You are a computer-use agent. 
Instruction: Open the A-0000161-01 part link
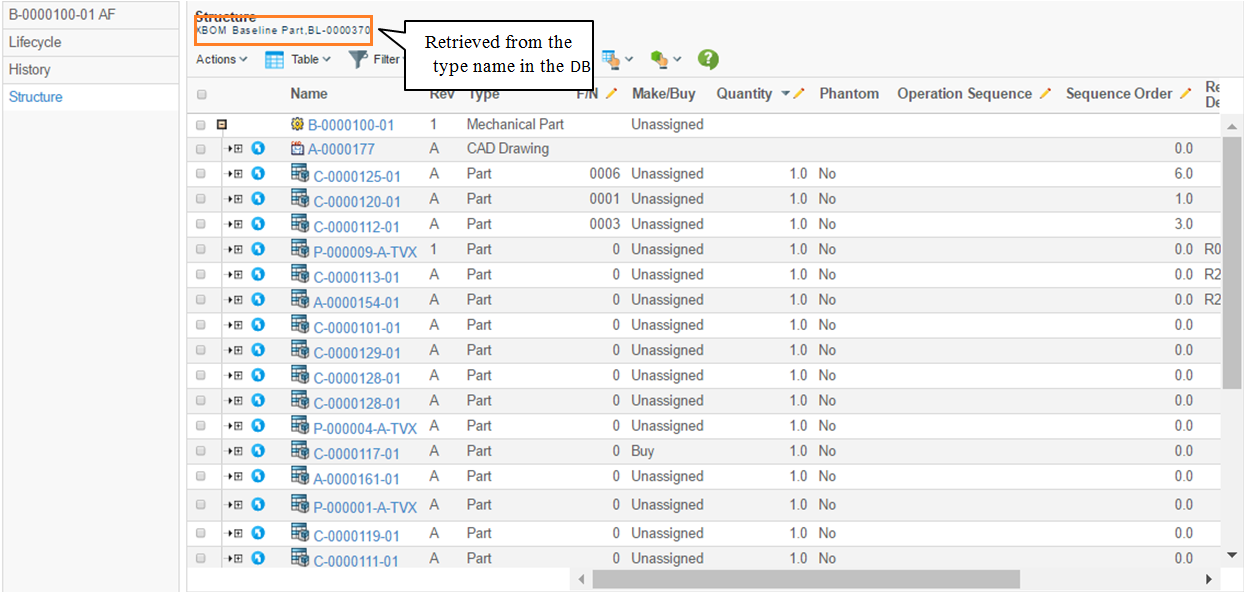(356, 479)
